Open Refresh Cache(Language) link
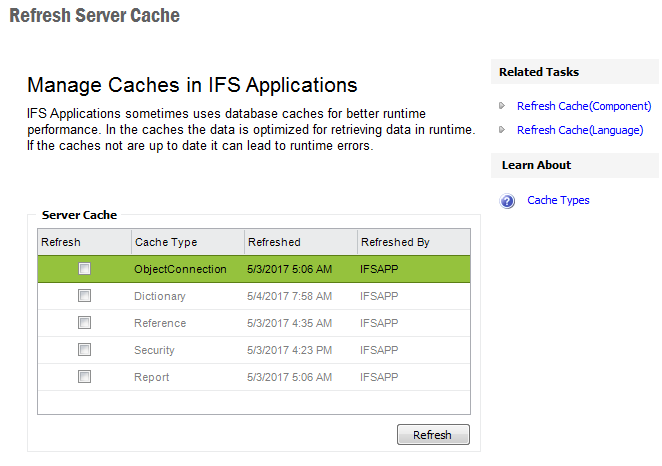 point(580,130)
